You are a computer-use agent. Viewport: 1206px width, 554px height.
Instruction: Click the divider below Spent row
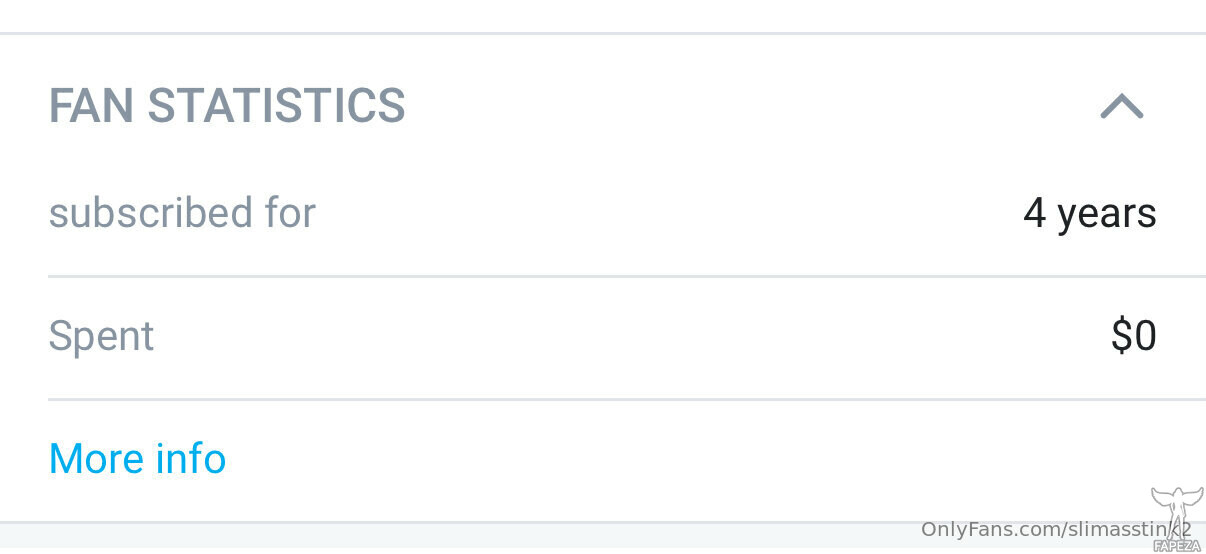point(627,400)
